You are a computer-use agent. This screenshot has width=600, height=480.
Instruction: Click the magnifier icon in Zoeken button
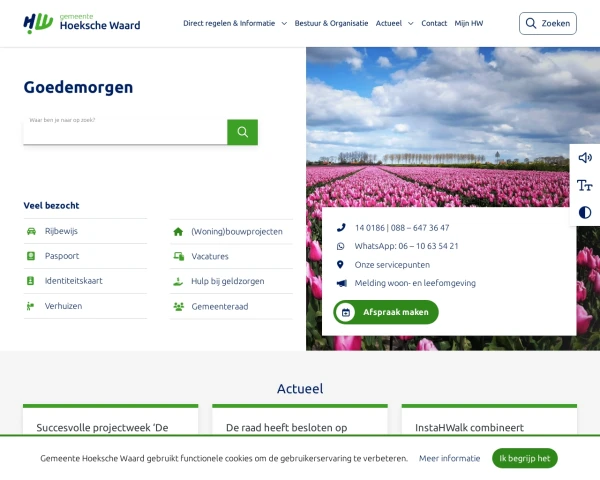531,23
